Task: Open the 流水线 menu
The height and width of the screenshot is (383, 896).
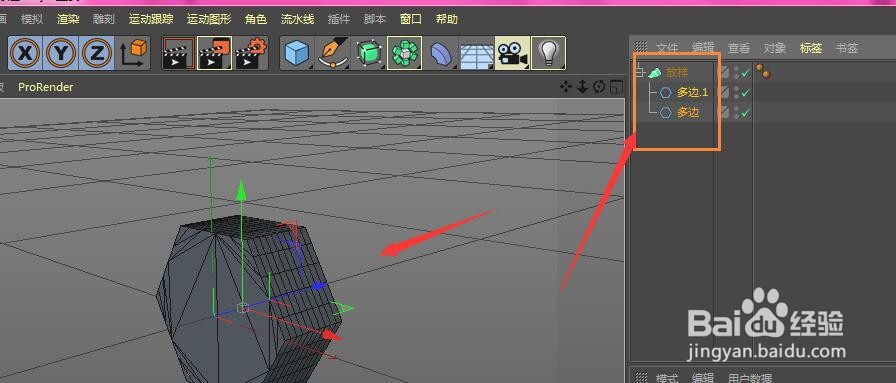Action: (297, 19)
